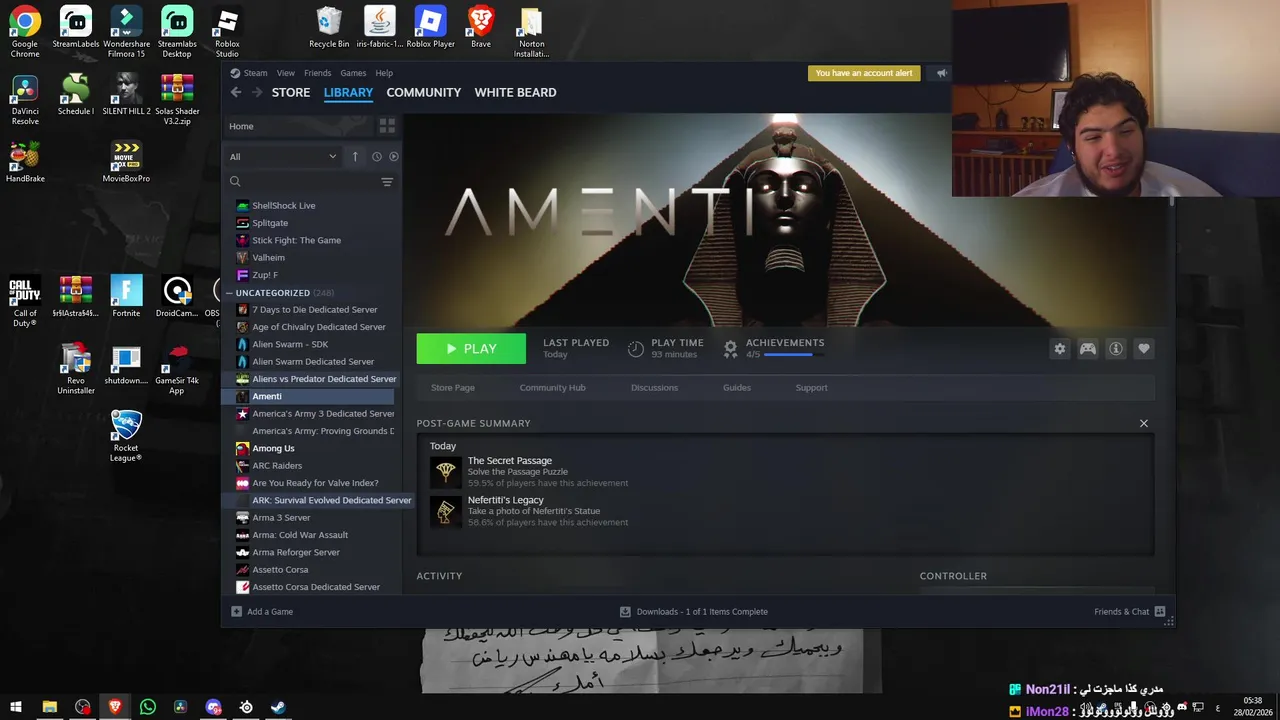Image resolution: width=1280 pixels, height=720 pixels.
Task: Open Amenti Store Page link
Action: [x=453, y=388]
